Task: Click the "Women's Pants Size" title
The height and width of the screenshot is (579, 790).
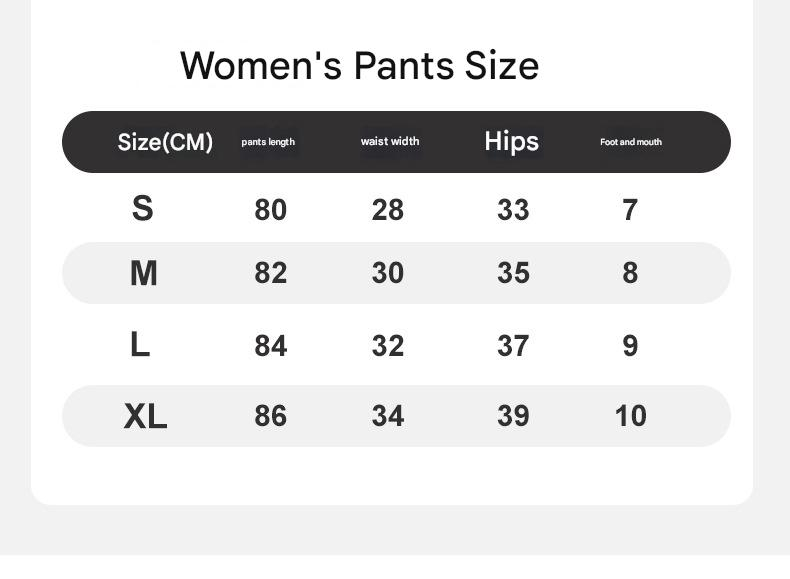Action: 359,66
